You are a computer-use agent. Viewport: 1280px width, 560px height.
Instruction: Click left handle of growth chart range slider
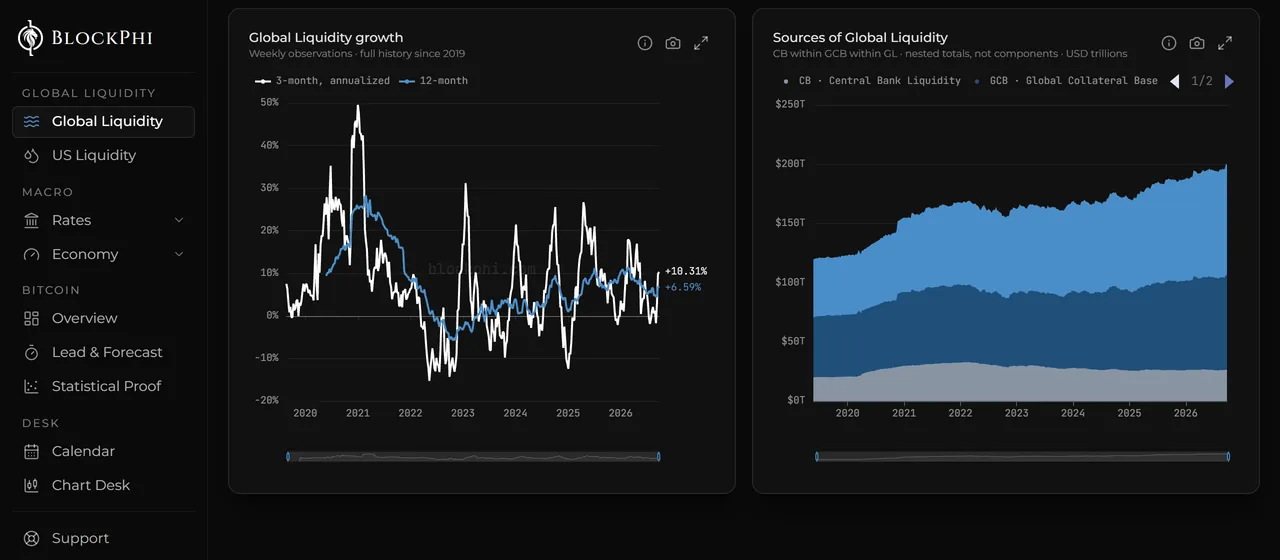coord(288,456)
